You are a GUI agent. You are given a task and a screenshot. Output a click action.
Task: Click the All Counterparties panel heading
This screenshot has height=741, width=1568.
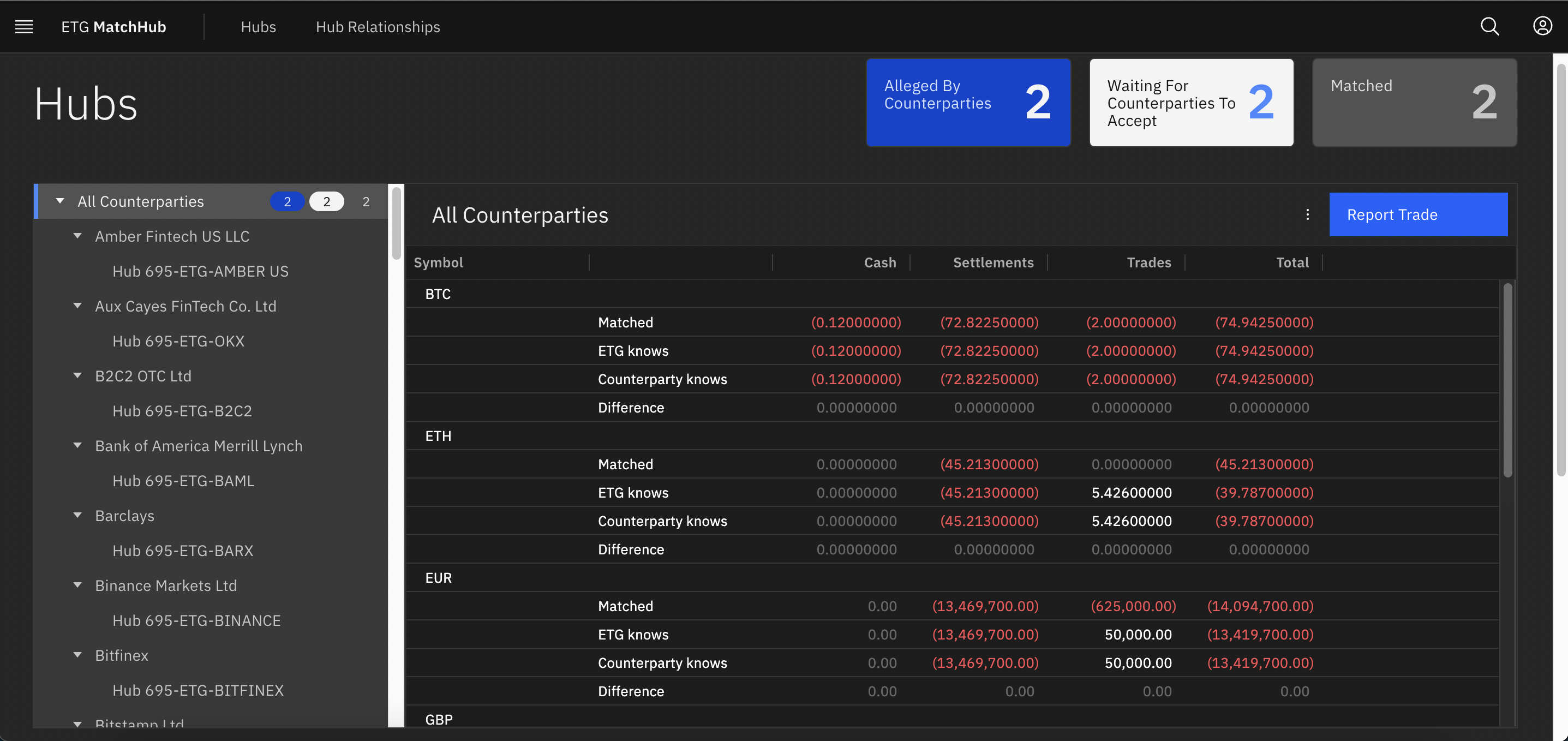(520, 215)
